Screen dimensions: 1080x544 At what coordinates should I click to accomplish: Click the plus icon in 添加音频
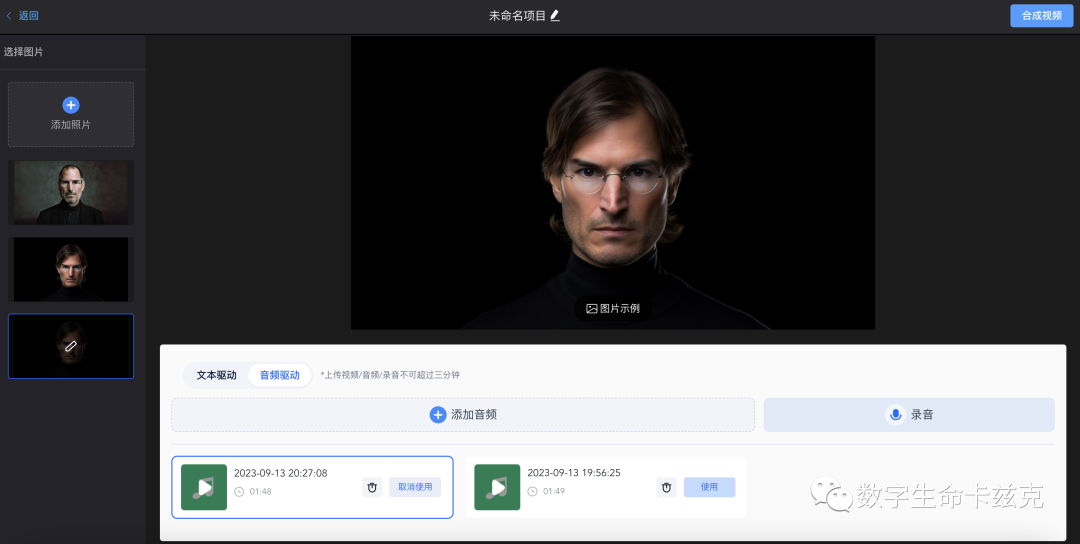[x=438, y=415]
